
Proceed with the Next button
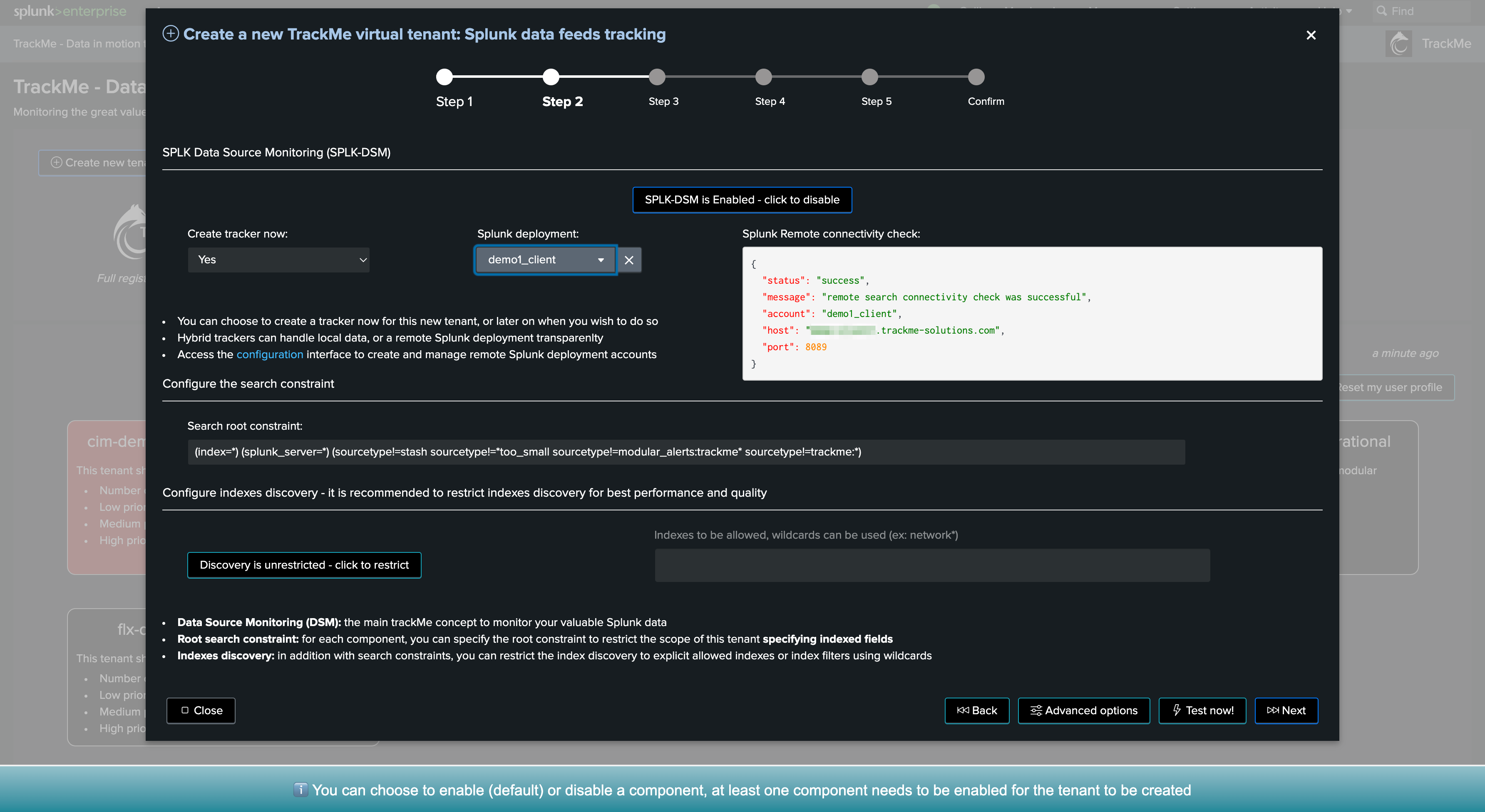pyautogui.click(x=1286, y=710)
